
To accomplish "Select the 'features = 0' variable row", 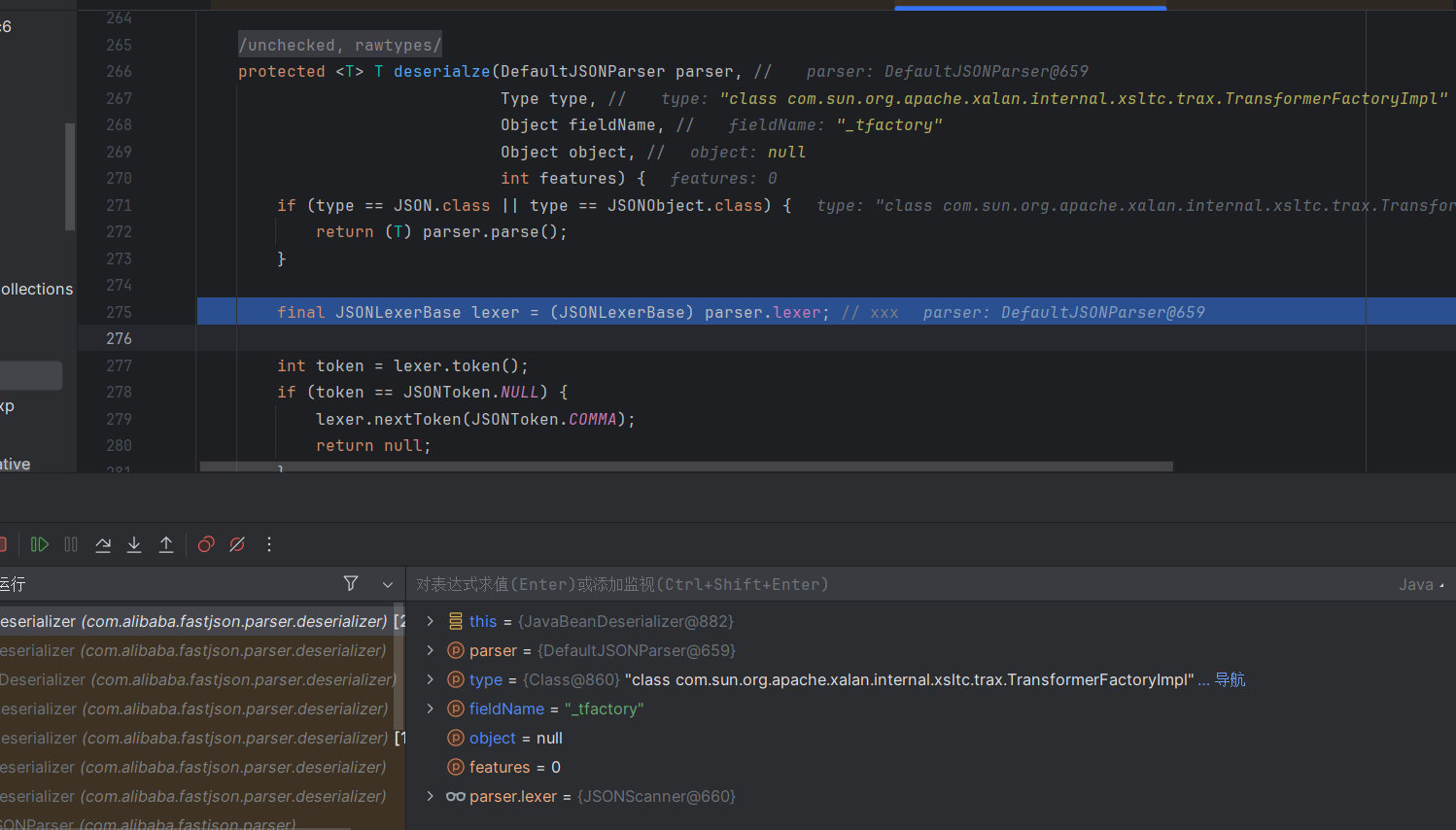I will [931, 767].
